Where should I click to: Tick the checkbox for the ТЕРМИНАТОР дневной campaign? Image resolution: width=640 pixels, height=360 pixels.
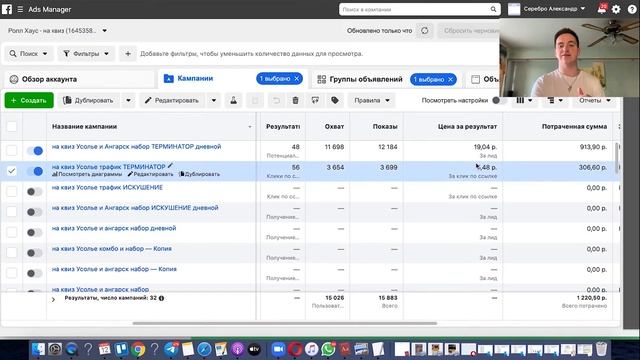11,151
